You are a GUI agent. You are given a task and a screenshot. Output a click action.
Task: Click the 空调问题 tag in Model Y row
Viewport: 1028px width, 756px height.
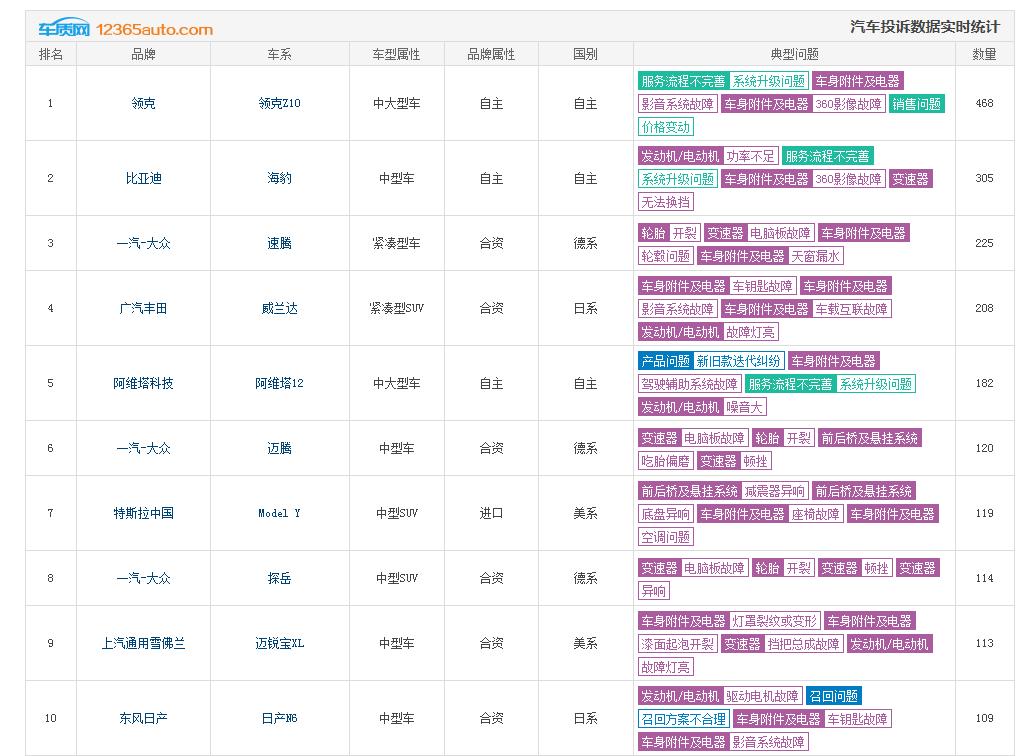pos(665,537)
